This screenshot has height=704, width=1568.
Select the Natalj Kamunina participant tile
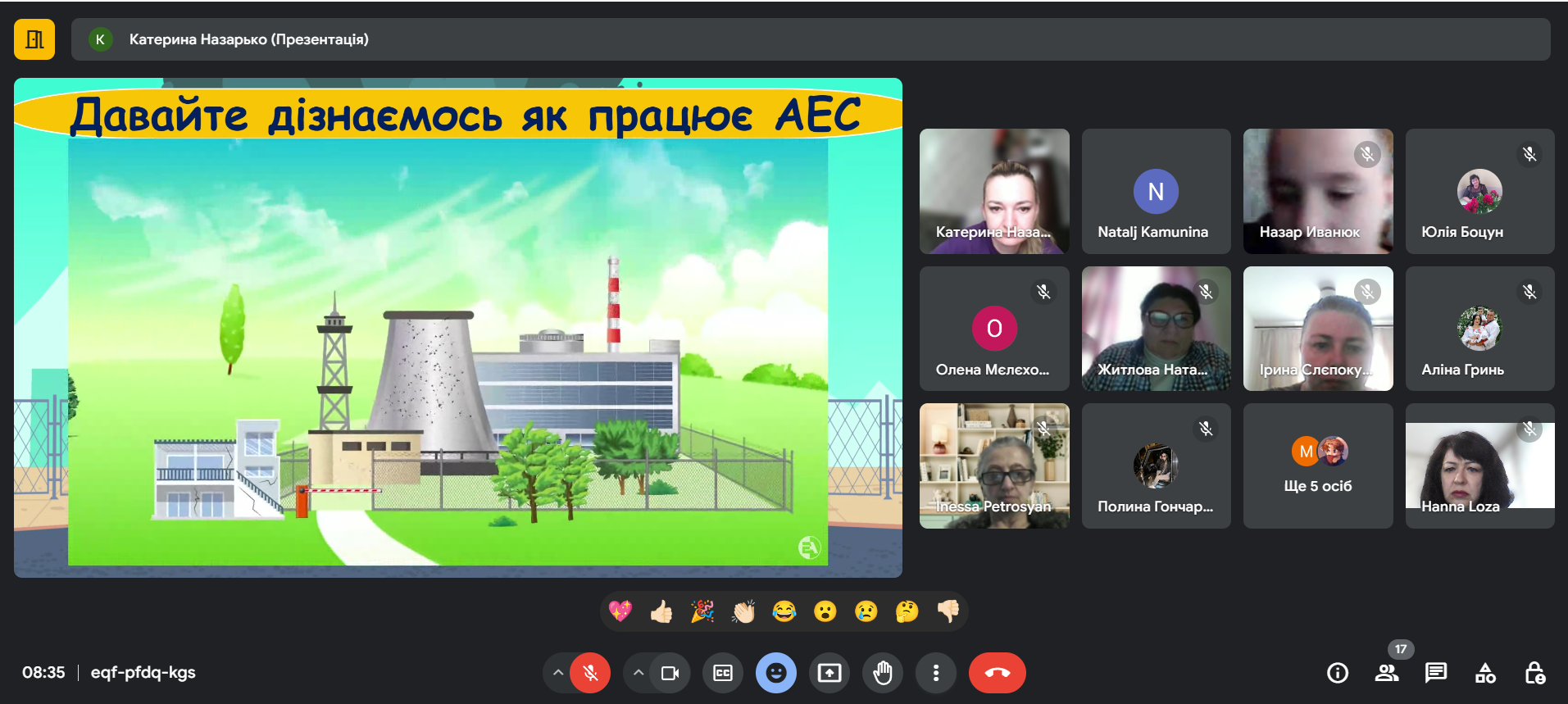click(x=1156, y=191)
